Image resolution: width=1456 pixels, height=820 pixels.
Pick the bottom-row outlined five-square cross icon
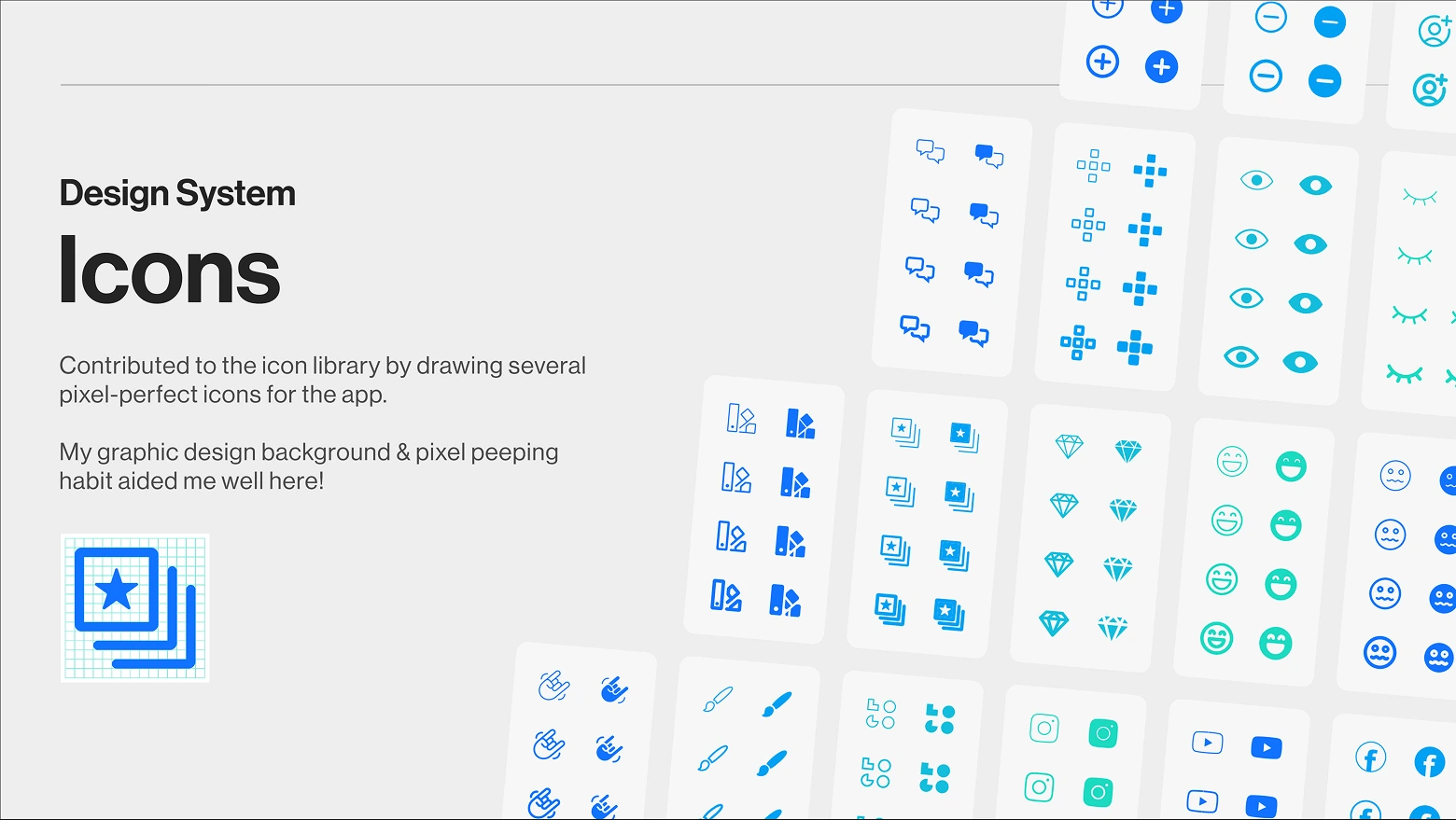1078,342
